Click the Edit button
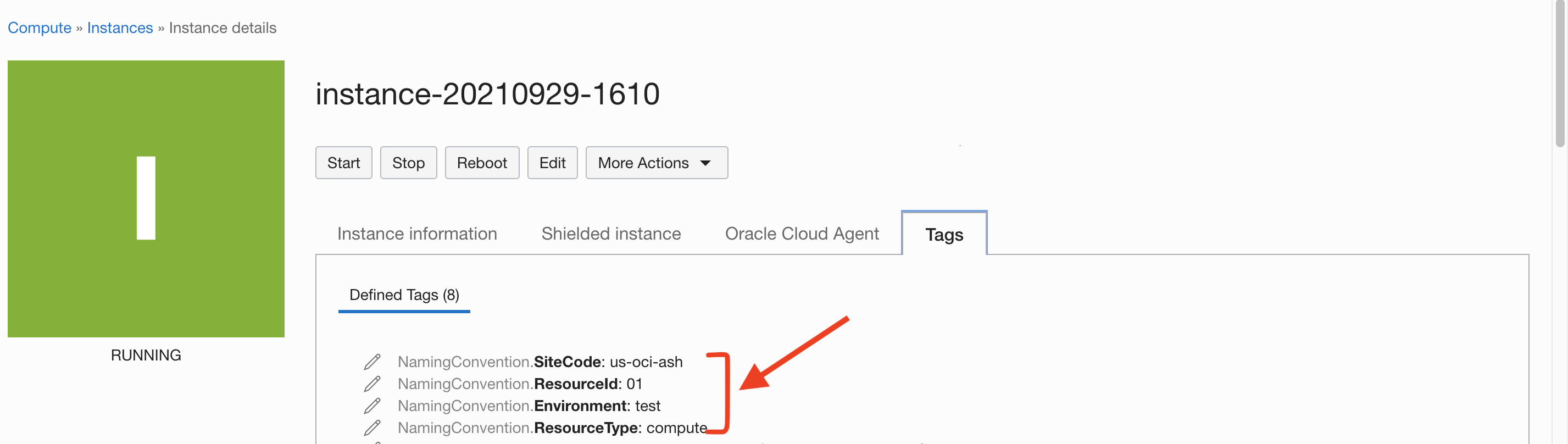This screenshot has height=444, width=1568. (552, 163)
